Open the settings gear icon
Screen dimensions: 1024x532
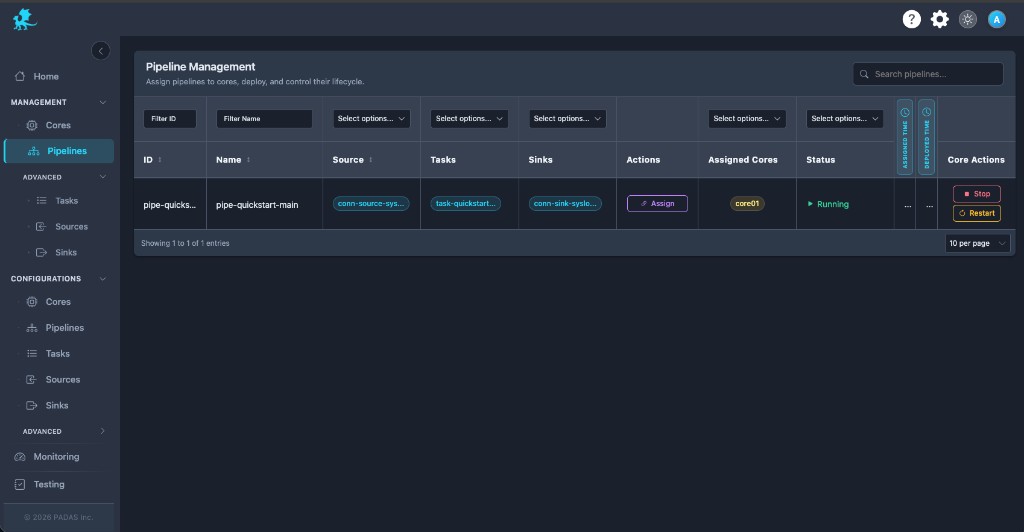click(940, 19)
